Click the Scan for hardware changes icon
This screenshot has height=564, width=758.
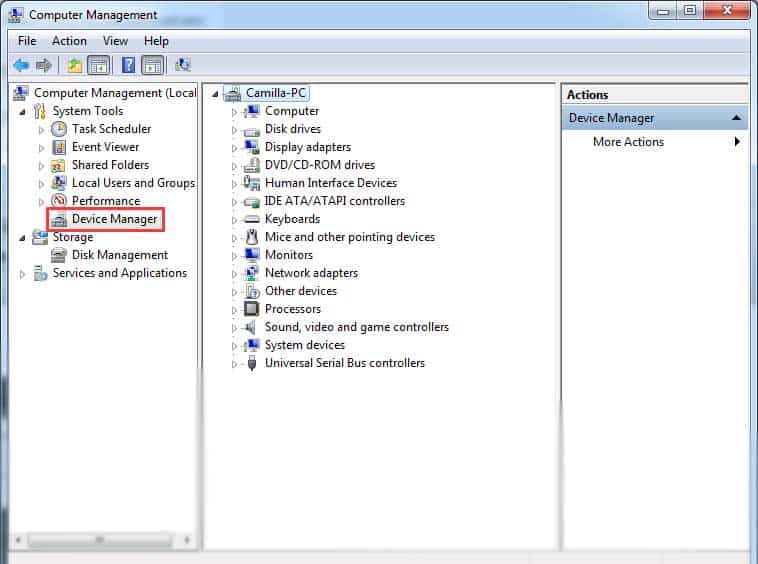click(183, 65)
